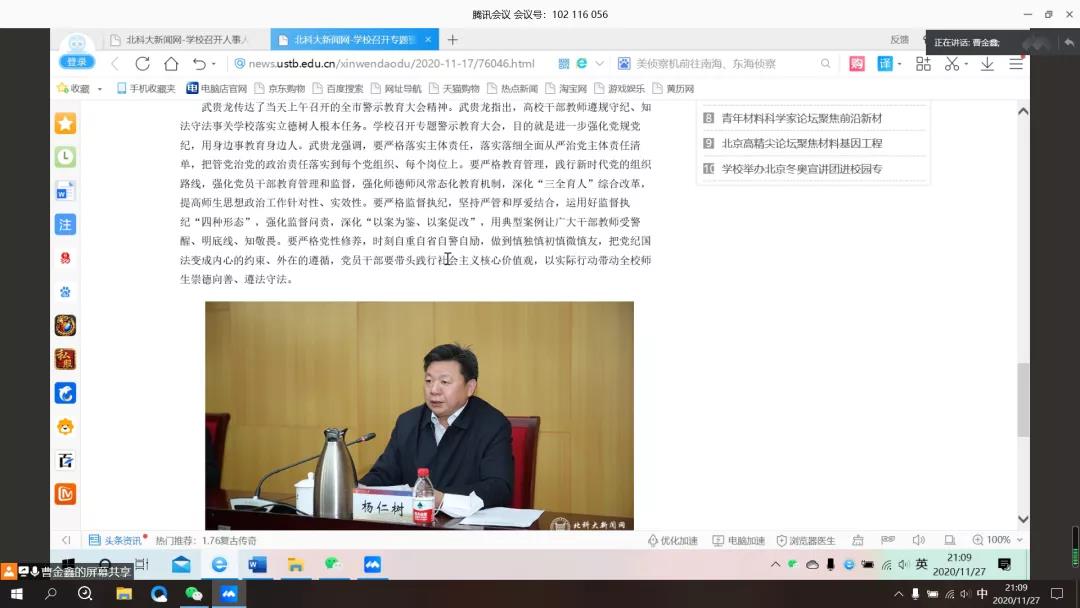The image size is (1080, 608).
Task: Open the Word document sidebar icon
Action: (65, 191)
